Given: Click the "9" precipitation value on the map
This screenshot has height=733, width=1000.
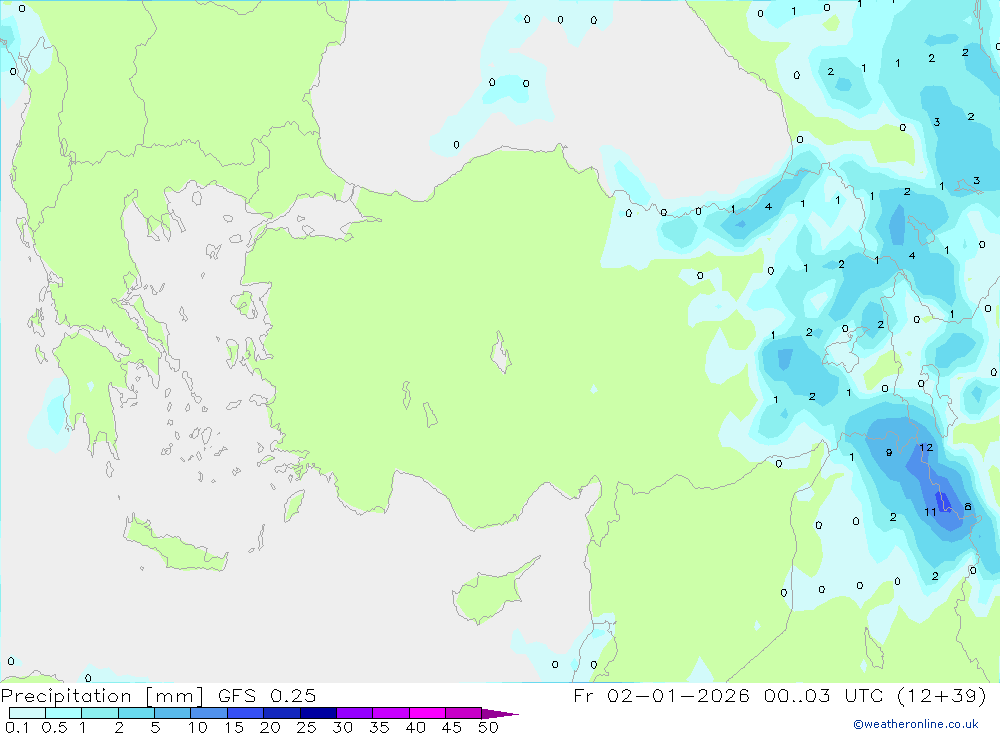Looking at the screenshot, I should (889, 453).
